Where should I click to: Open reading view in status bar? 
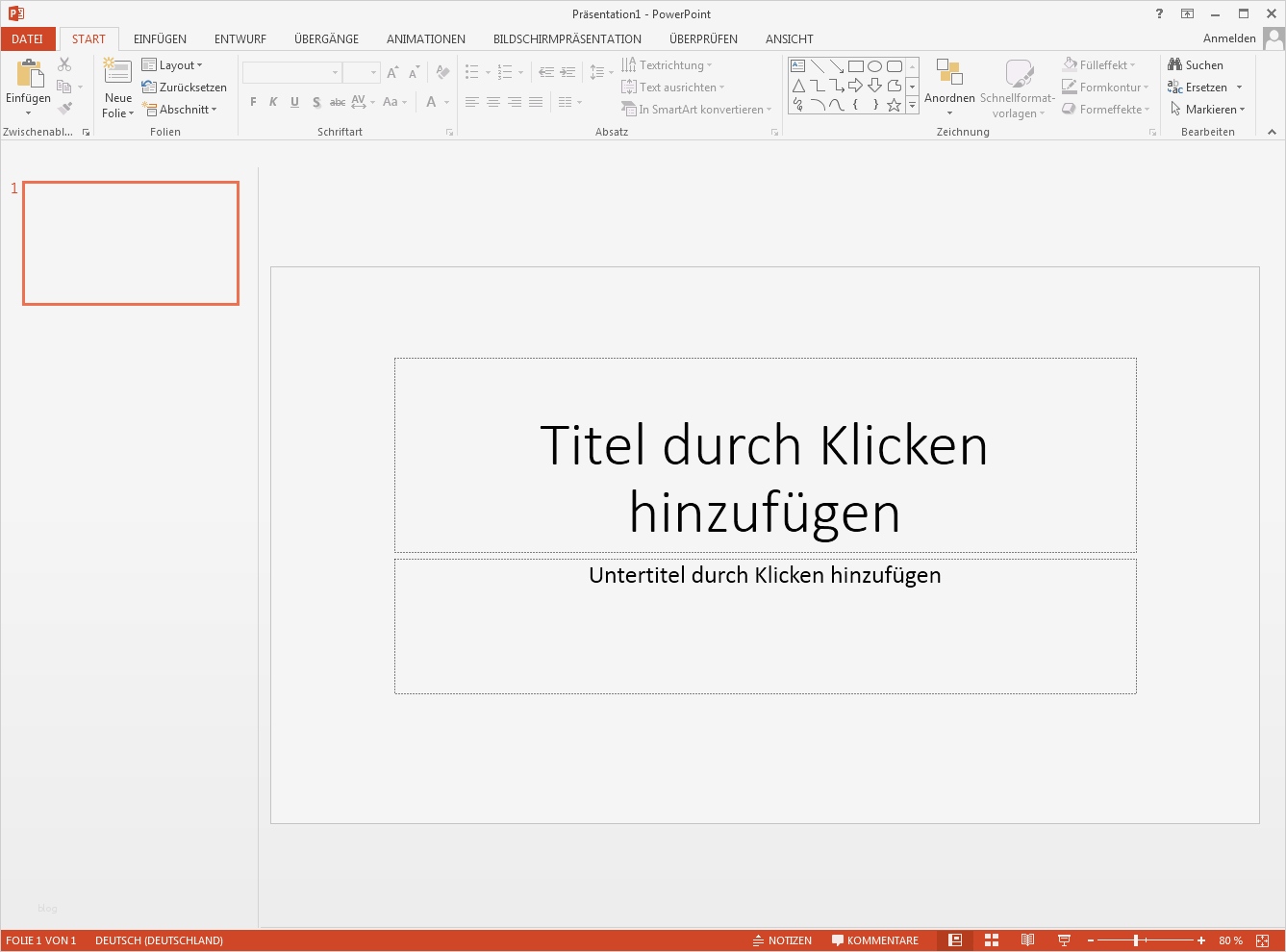pos(1027,940)
